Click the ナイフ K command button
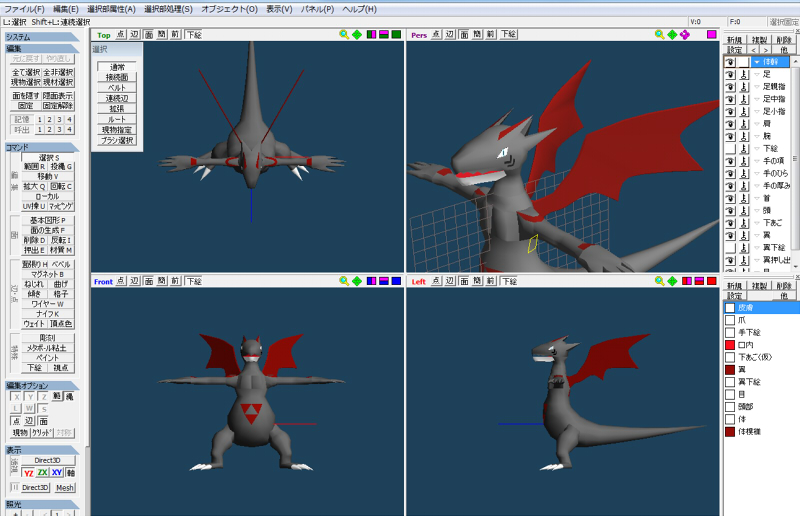Image resolution: width=800 pixels, height=516 pixels. (48, 314)
